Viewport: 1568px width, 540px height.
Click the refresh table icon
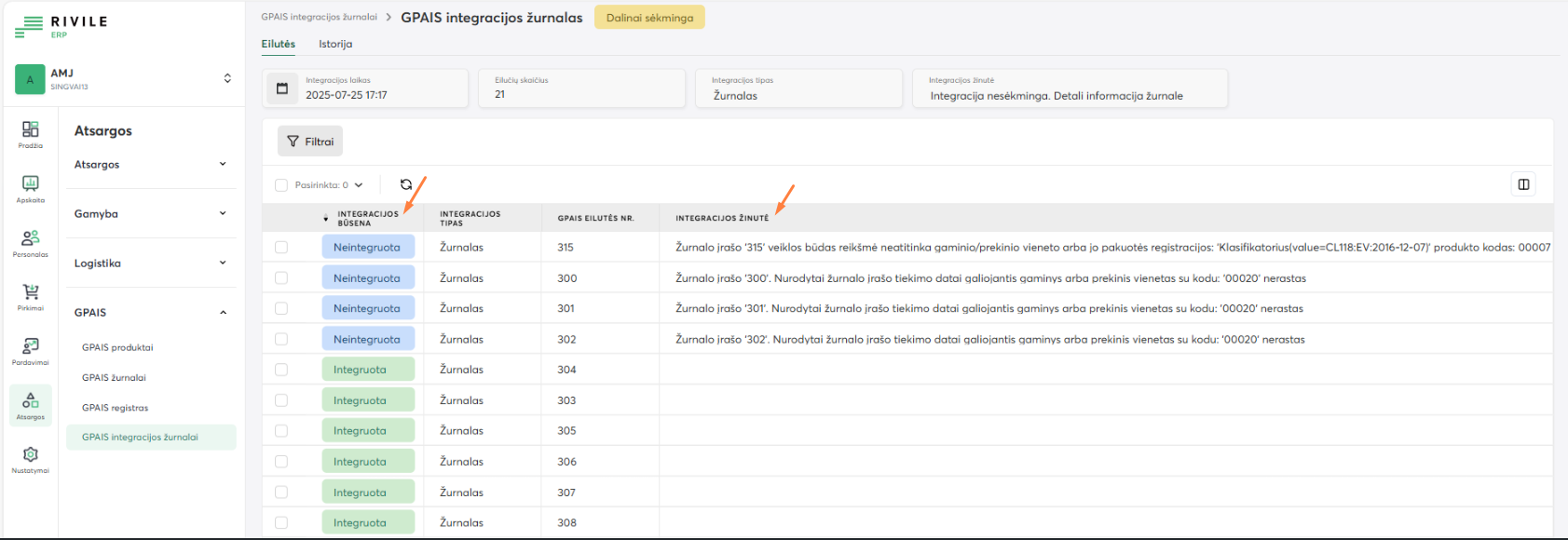[406, 184]
